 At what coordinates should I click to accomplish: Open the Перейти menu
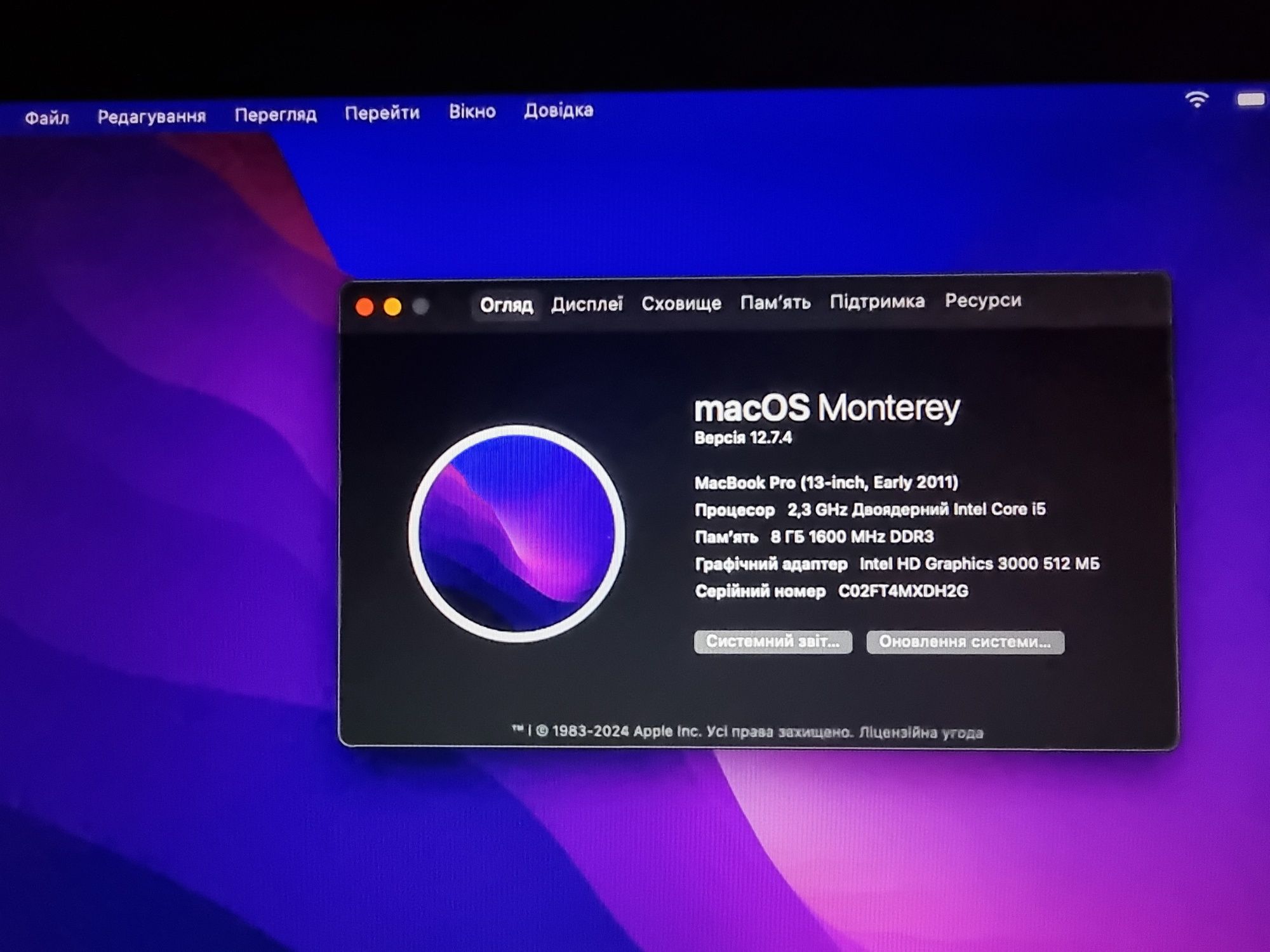coord(382,113)
